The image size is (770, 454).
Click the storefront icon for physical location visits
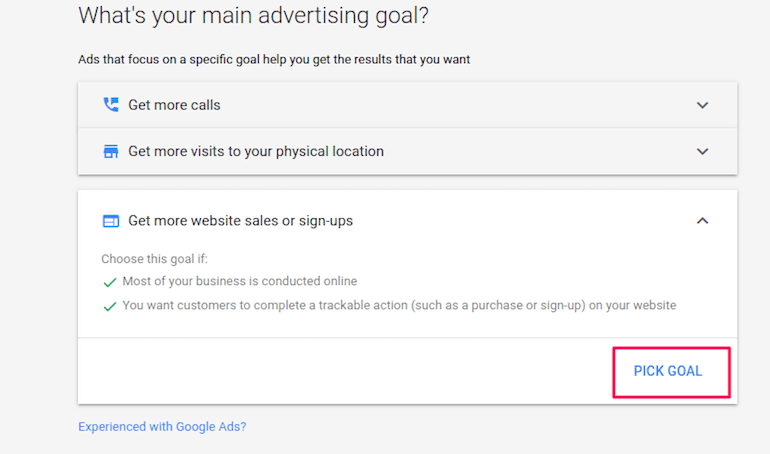[x=110, y=152]
